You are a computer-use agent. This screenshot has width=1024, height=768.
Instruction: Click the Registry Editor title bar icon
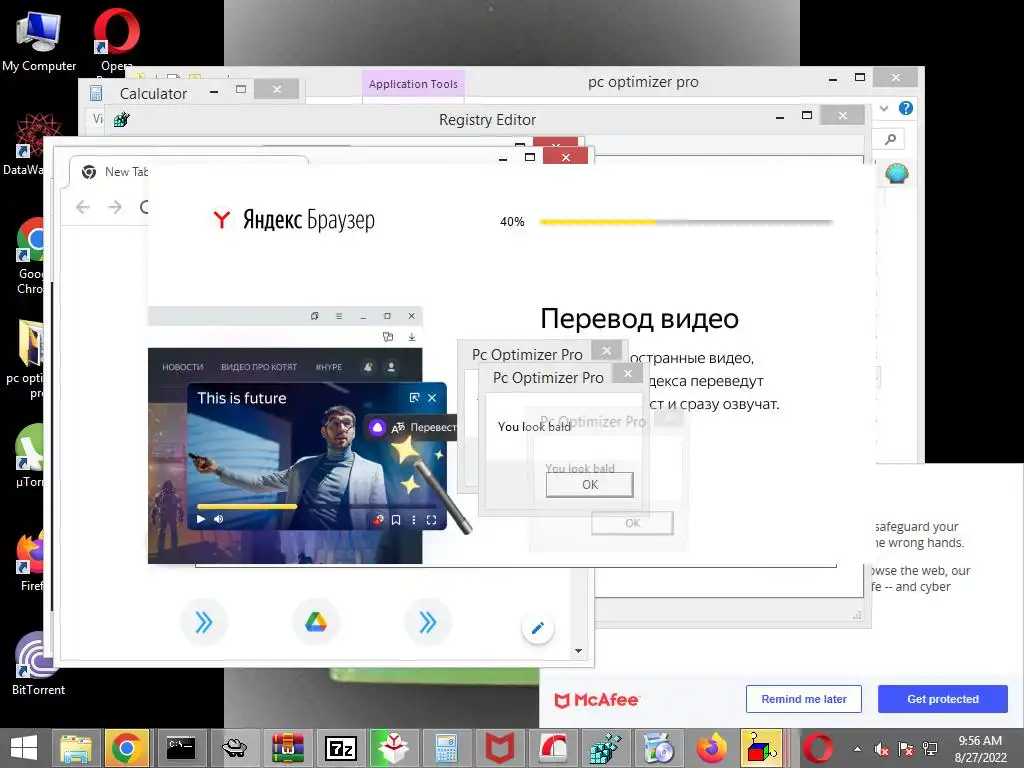(121, 120)
